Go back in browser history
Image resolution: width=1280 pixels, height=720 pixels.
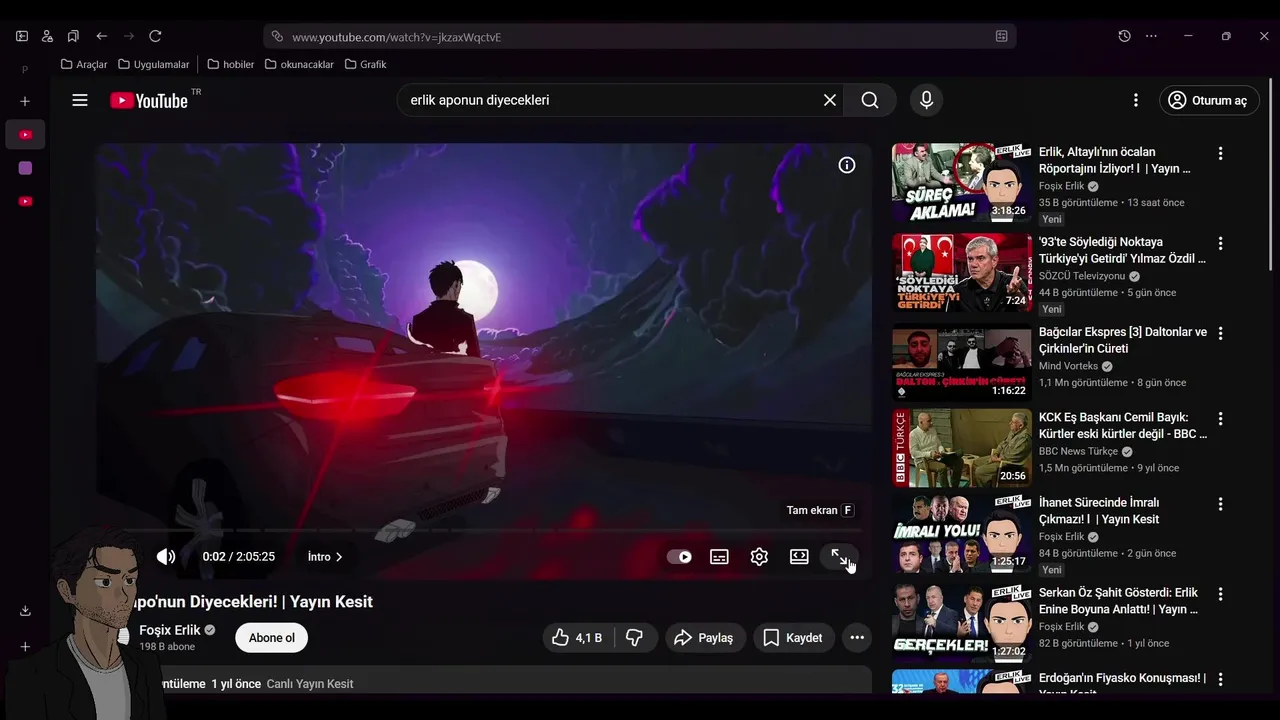101,36
